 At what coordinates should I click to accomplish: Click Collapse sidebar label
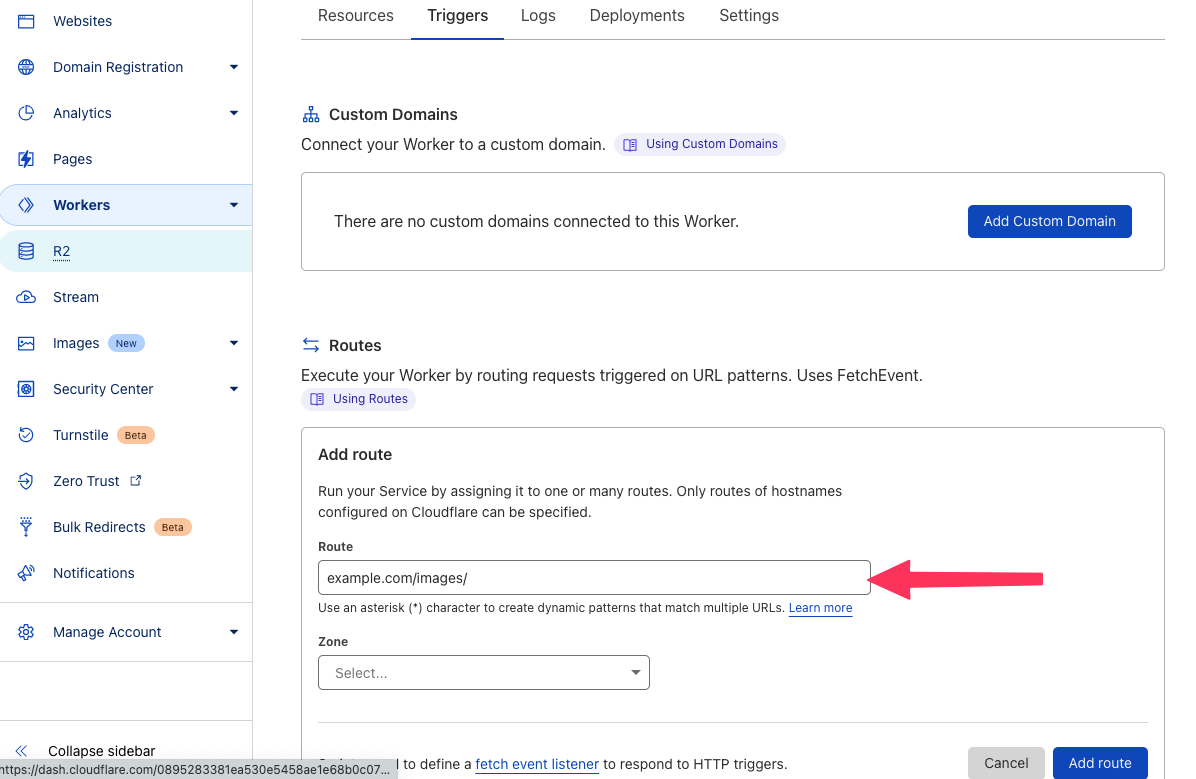coord(101,751)
